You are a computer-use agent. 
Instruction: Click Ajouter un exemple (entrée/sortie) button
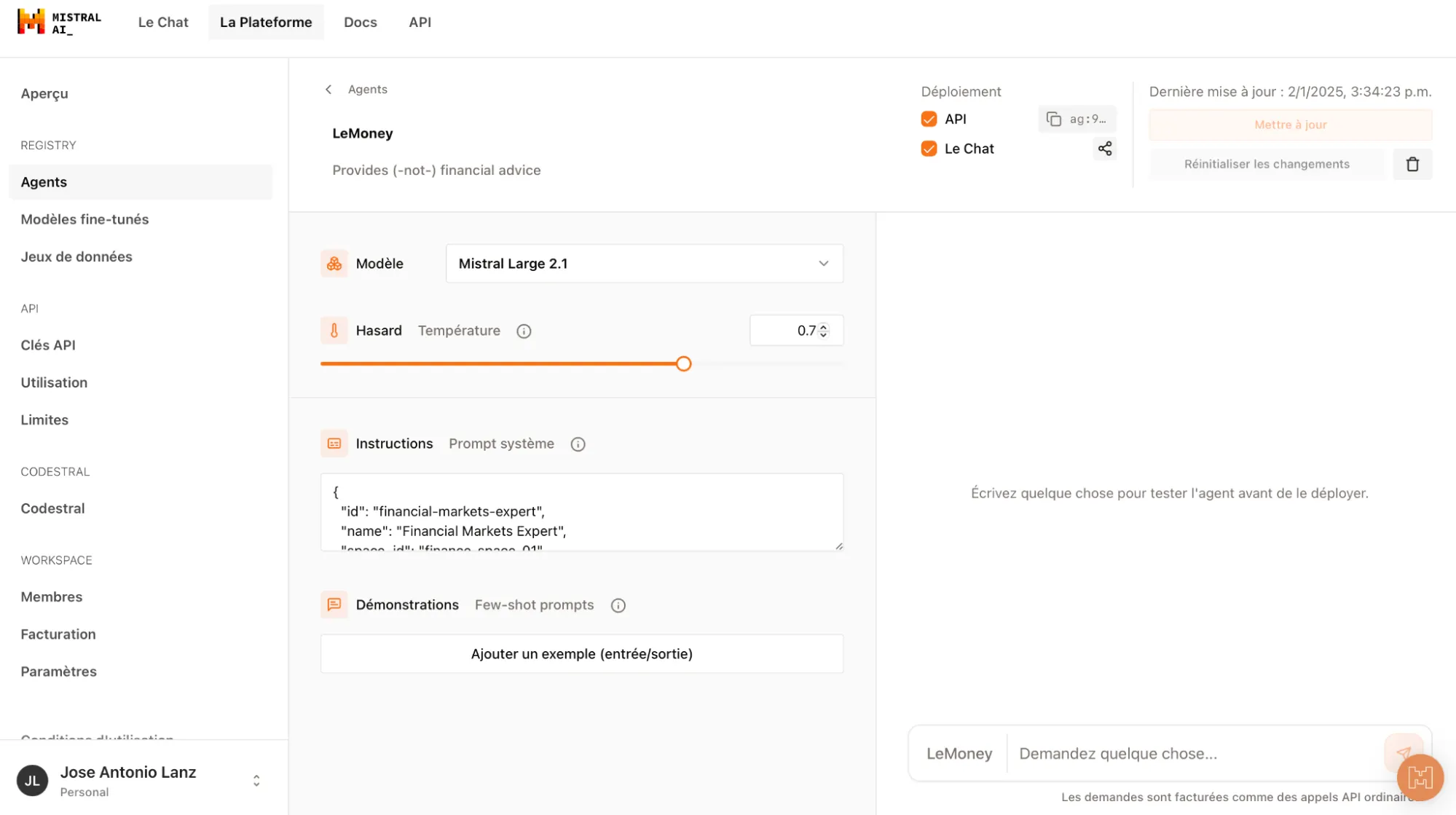tap(581, 654)
